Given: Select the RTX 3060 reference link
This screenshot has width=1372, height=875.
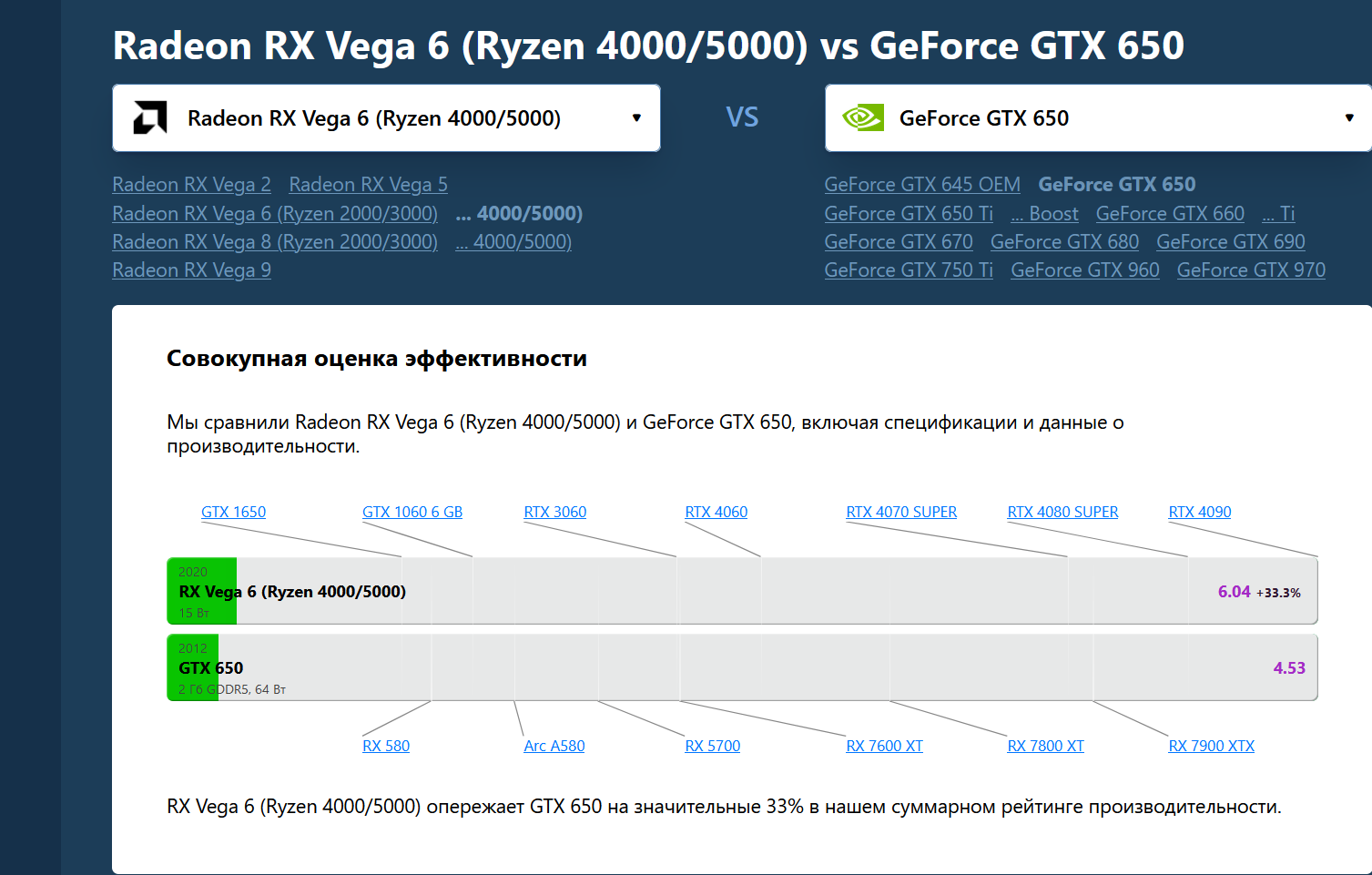Looking at the screenshot, I should click(x=555, y=512).
